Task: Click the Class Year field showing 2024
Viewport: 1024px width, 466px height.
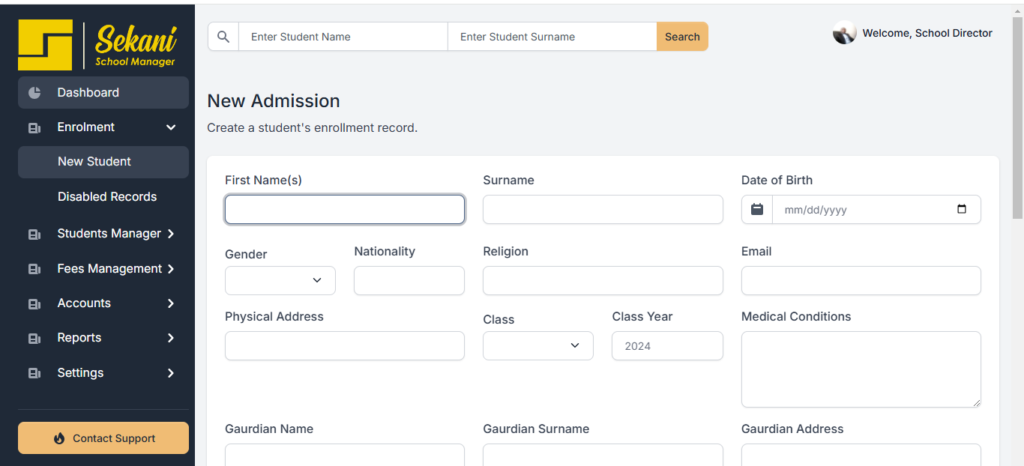Action: click(667, 346)
